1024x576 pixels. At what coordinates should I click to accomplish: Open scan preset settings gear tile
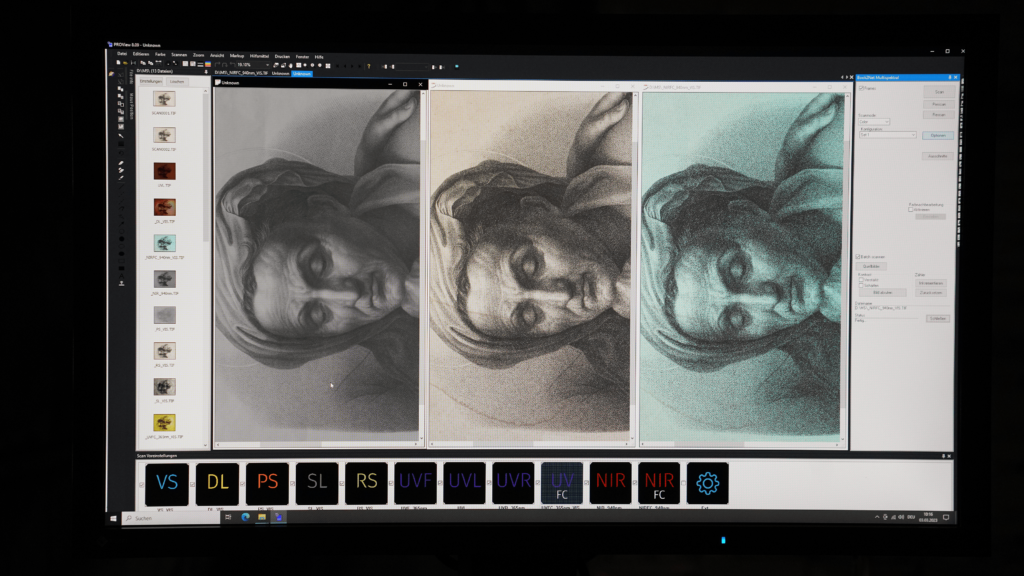point(707,483)
